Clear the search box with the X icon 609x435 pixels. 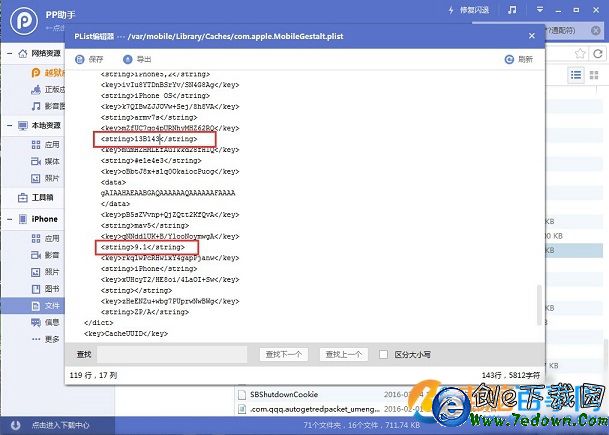point(596,30)
